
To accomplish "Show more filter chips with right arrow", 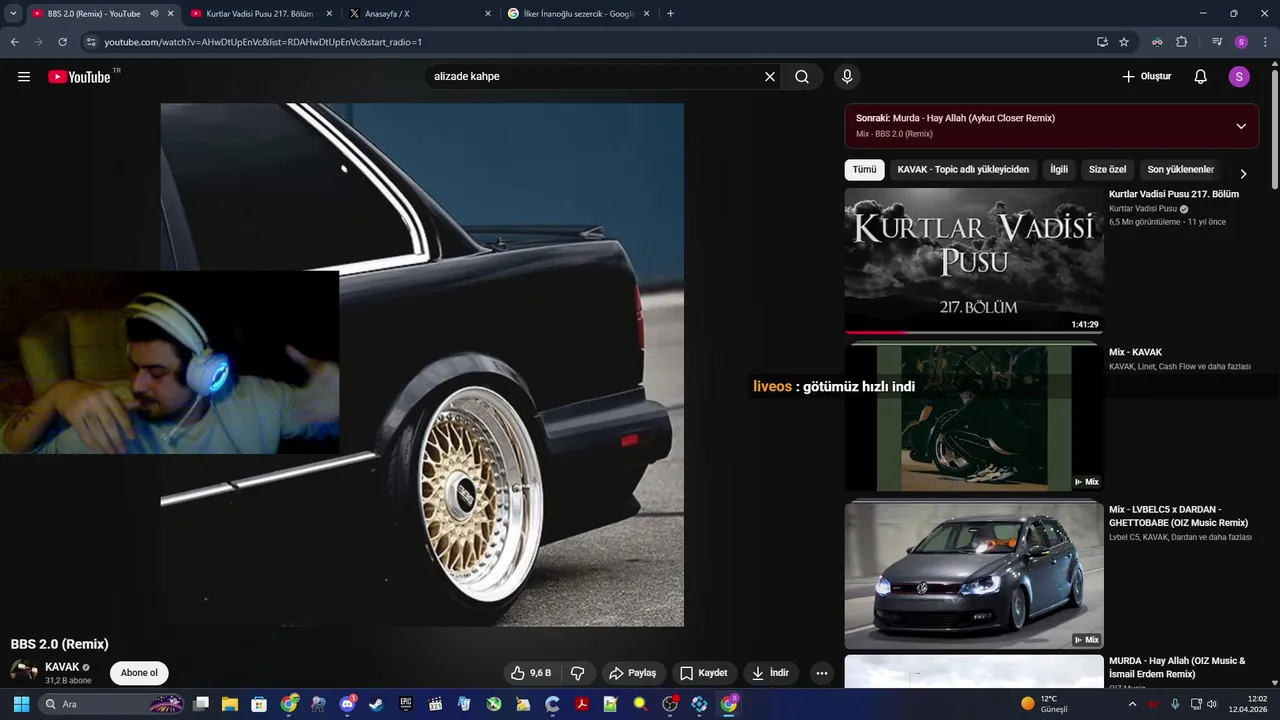I will point(1243,173).
